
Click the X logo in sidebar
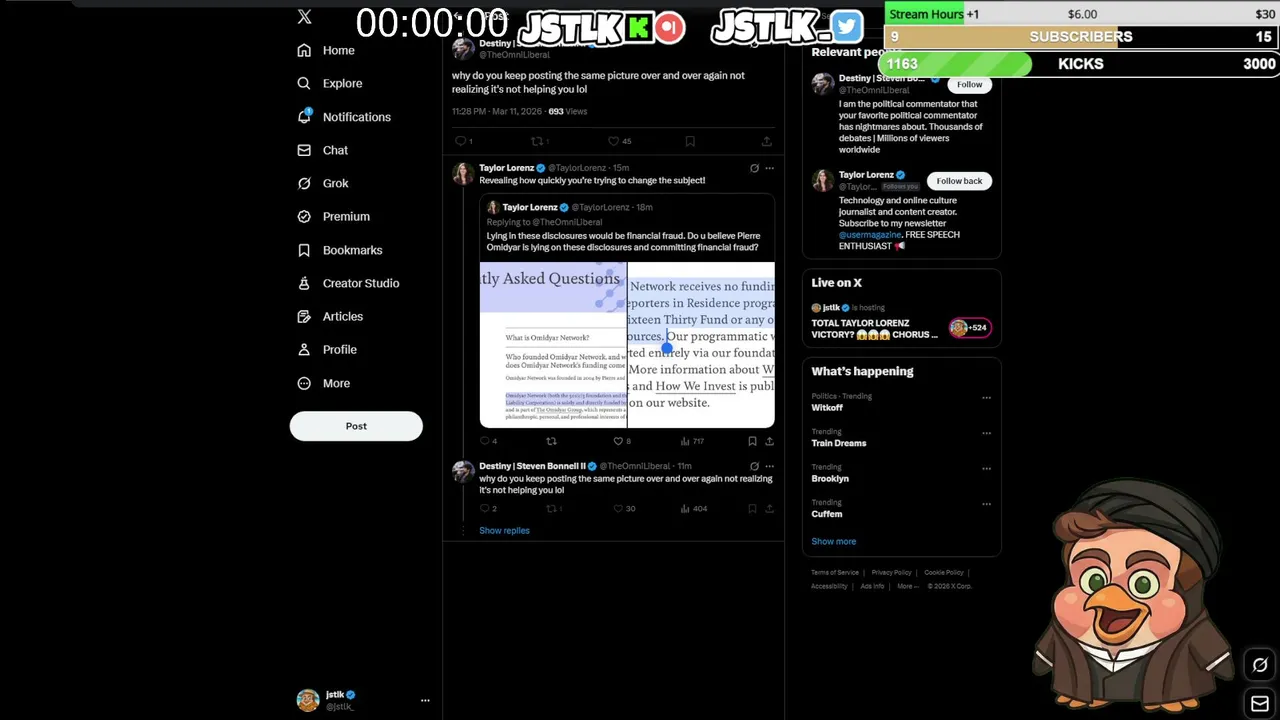304,17
